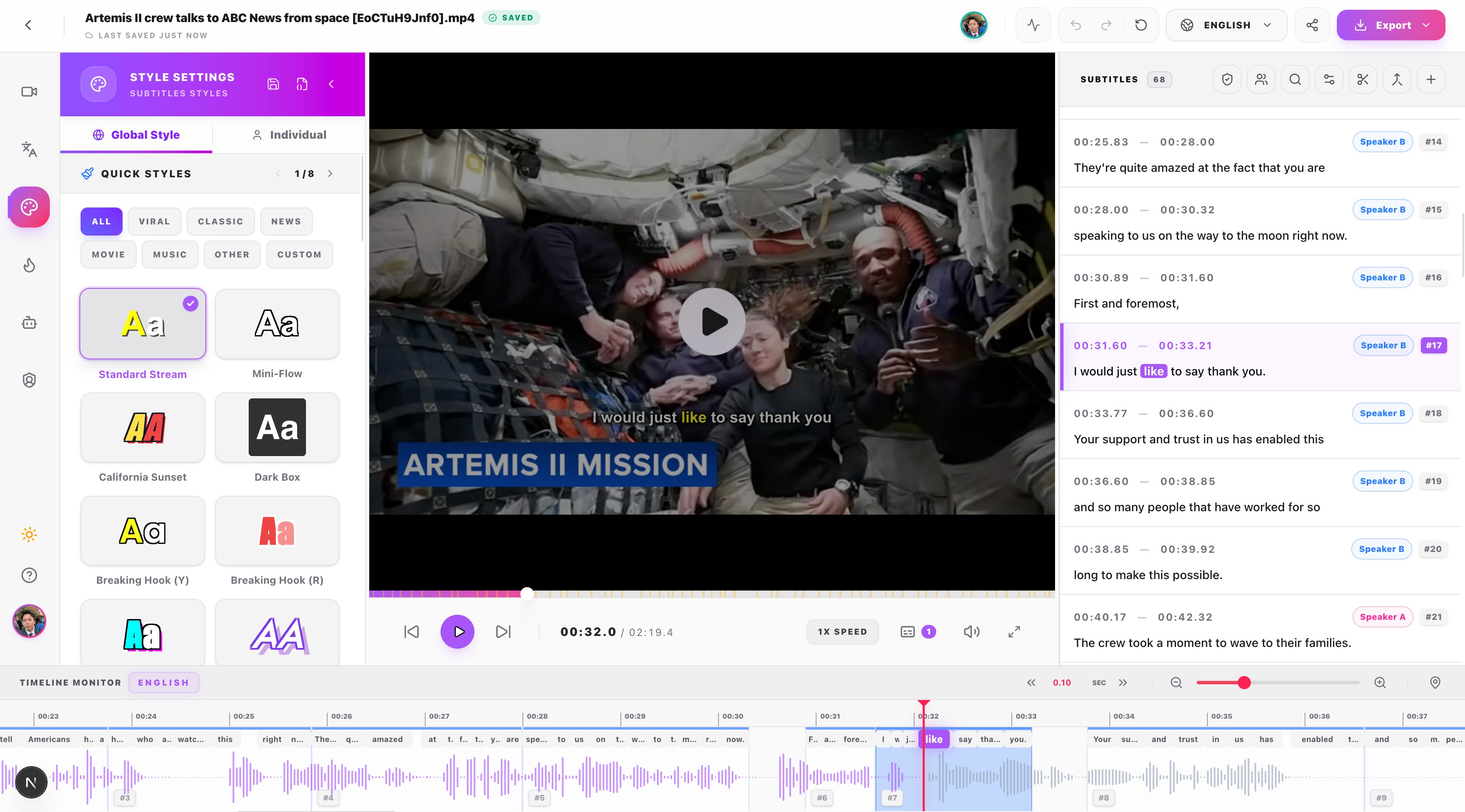Filter quick styles by NEWS
The height and width of the screenshot is (812, 1465).
coord(286,221)
